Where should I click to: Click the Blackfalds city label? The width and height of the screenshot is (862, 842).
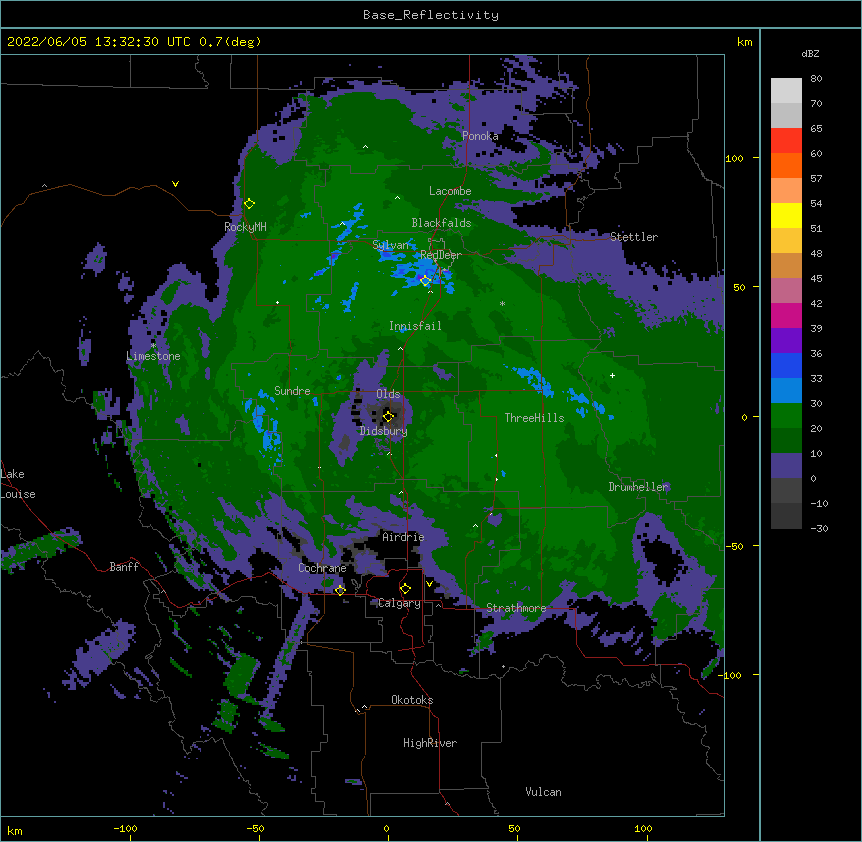click(441, 223)
